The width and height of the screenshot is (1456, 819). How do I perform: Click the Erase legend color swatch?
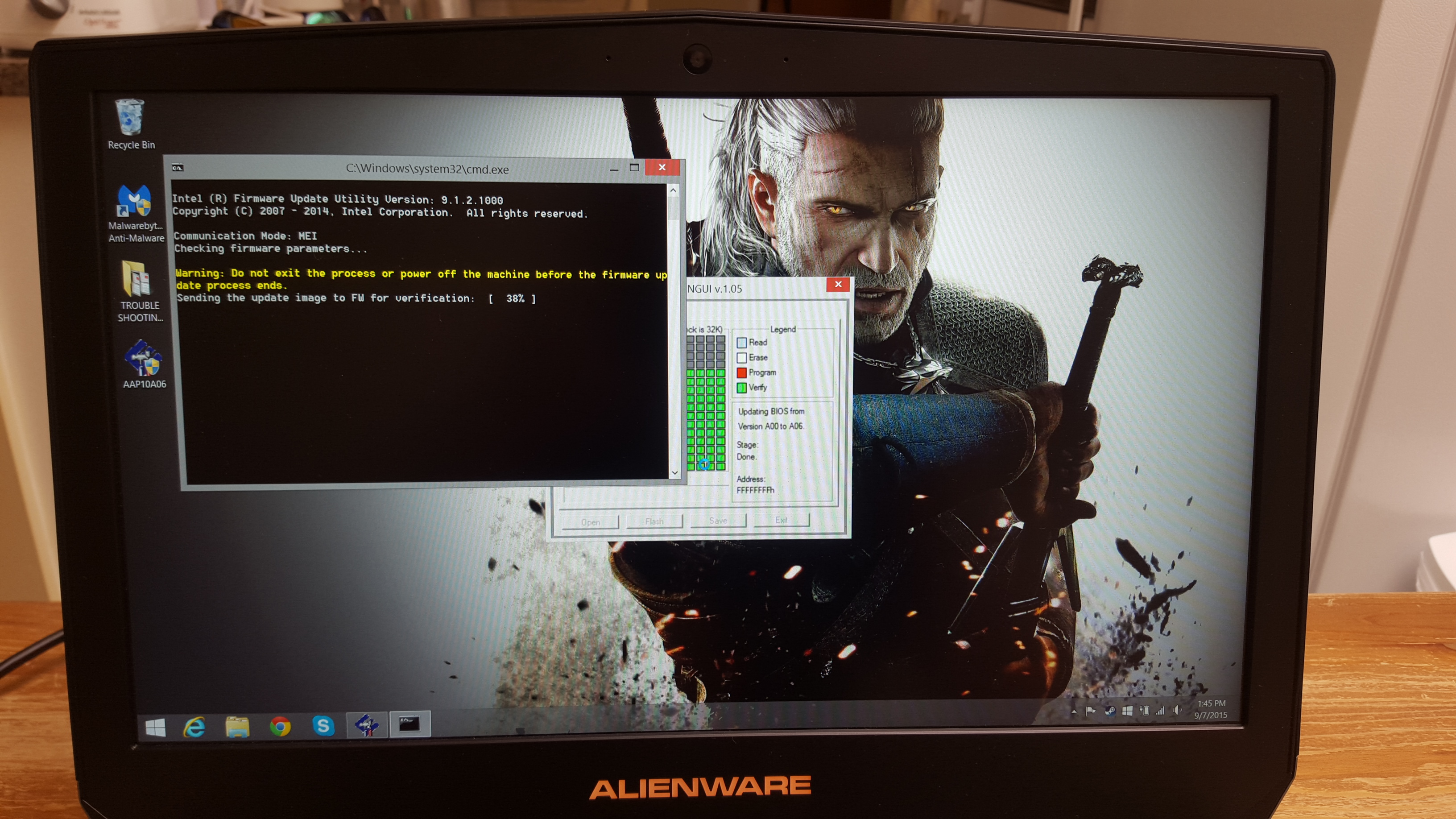741,358
